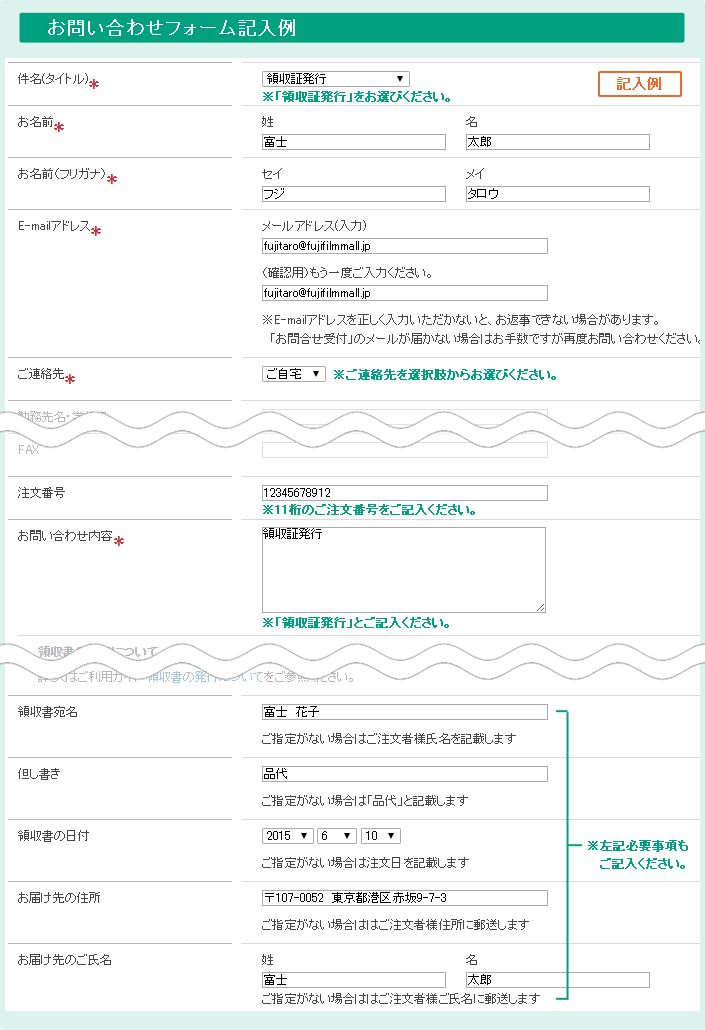The height and width of the screenshot is (1030, 705).
Task: Click the 注文番号 field with 12345678912
Action: [x=404, y=493]
